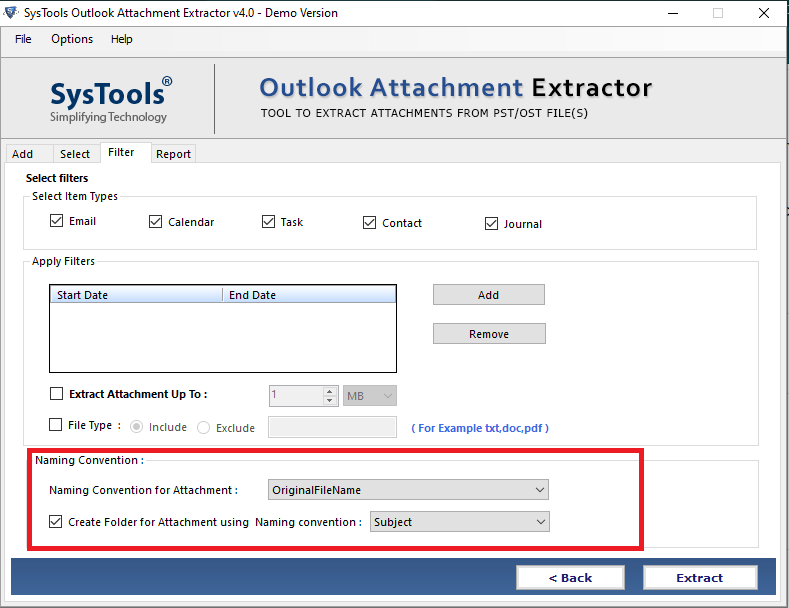
Task: Minimize the application window
Action: click(673, 13)
